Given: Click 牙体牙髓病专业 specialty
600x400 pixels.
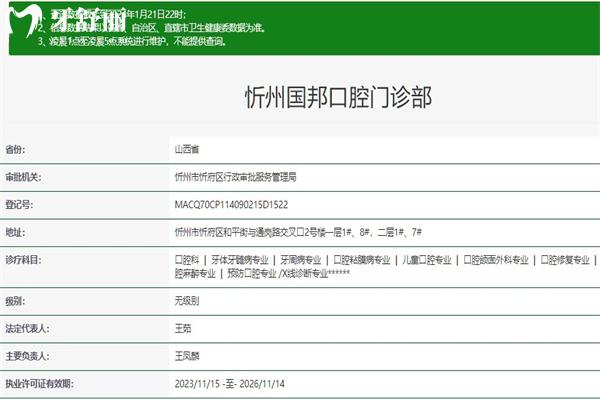Looking at the screenshot, I should pos(240,260).
